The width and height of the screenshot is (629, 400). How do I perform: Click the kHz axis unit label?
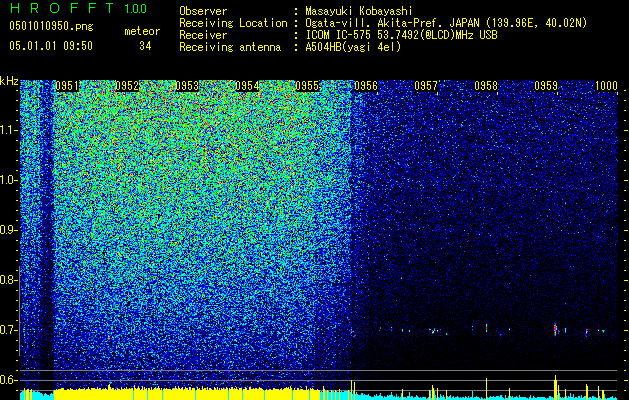[9, 81]
